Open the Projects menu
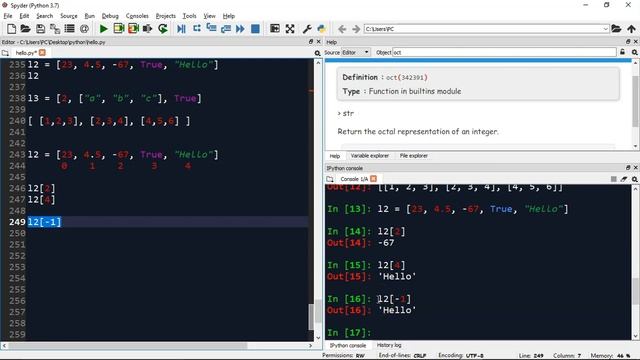Image resolution: width=640 pixels, height=360 pixels. point(166,16)
